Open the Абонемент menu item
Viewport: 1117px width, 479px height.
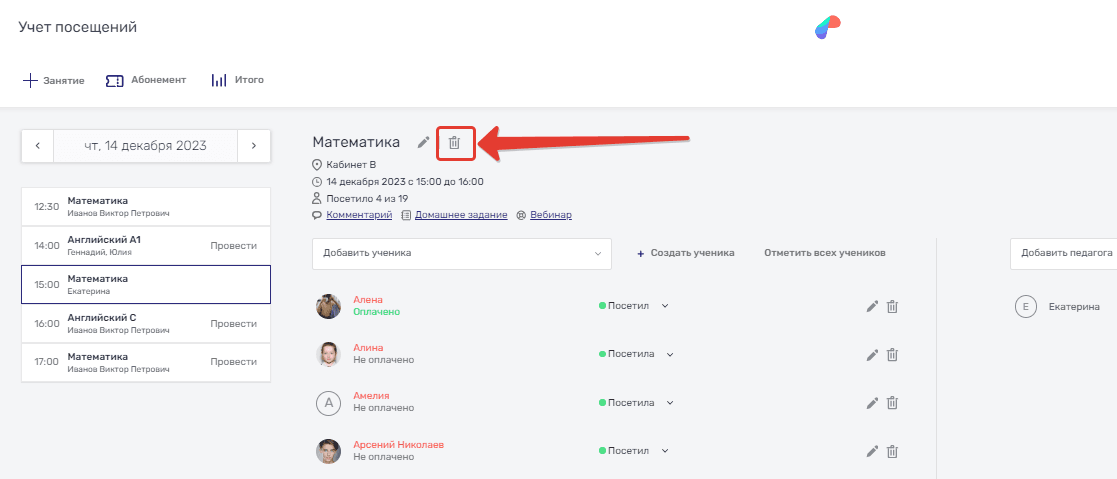(146, 80)
